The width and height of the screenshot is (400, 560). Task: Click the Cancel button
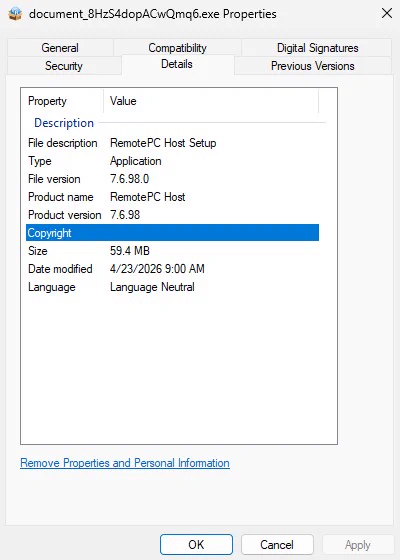coord(277,545)
